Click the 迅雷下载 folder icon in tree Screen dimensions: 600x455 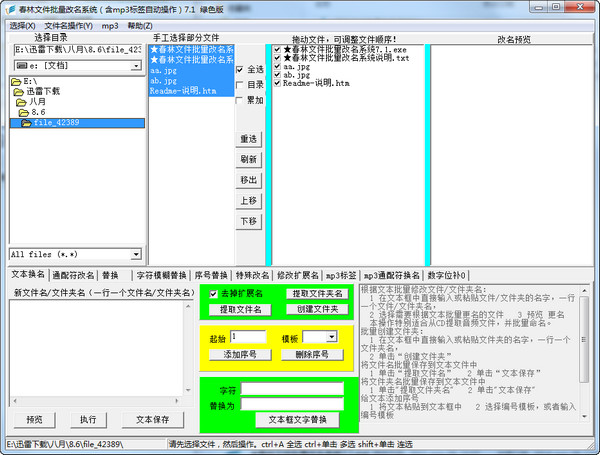tap(20, 92)
